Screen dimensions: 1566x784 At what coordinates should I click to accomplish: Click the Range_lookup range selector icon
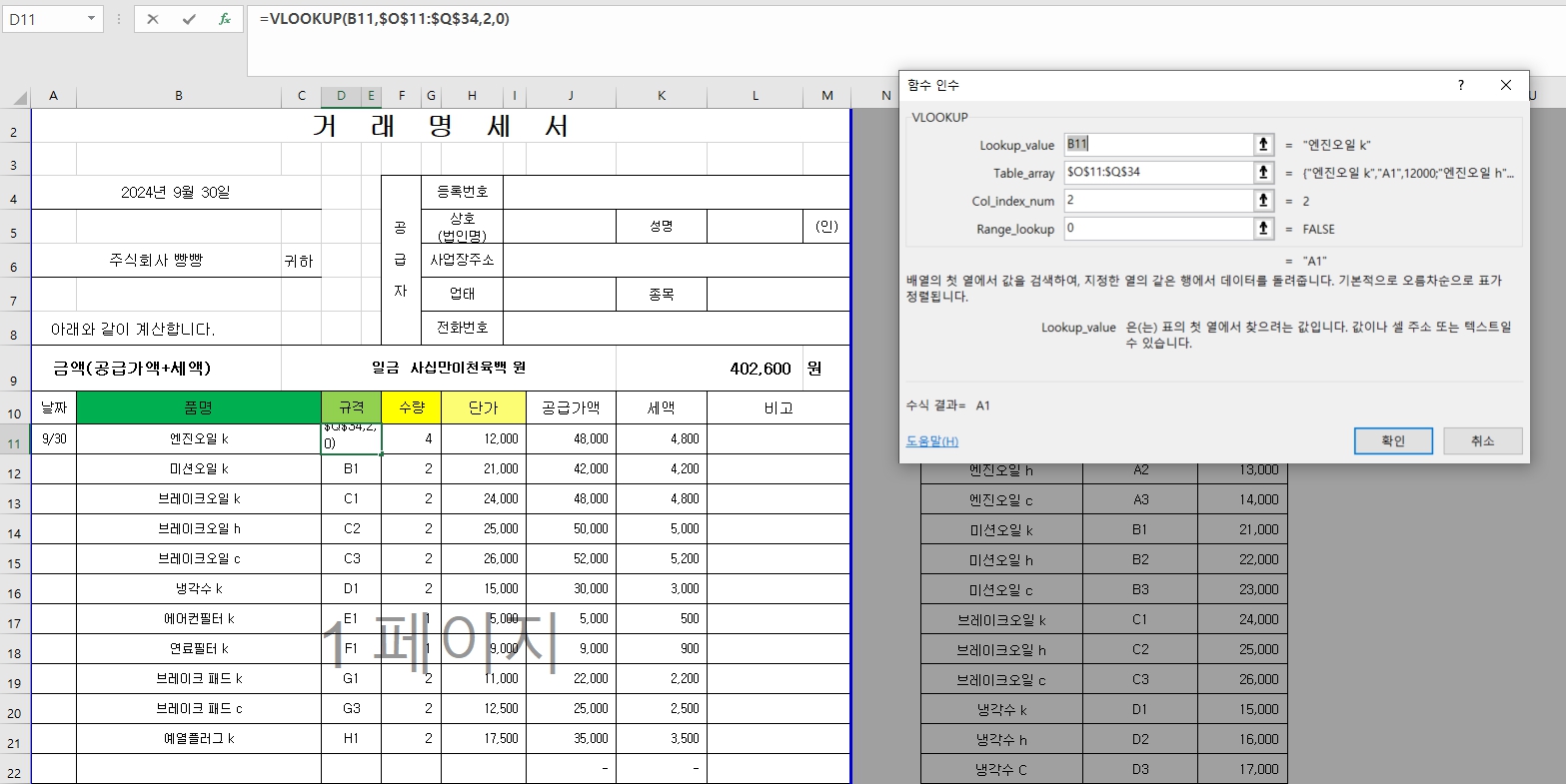click(x=1262, y=229)
